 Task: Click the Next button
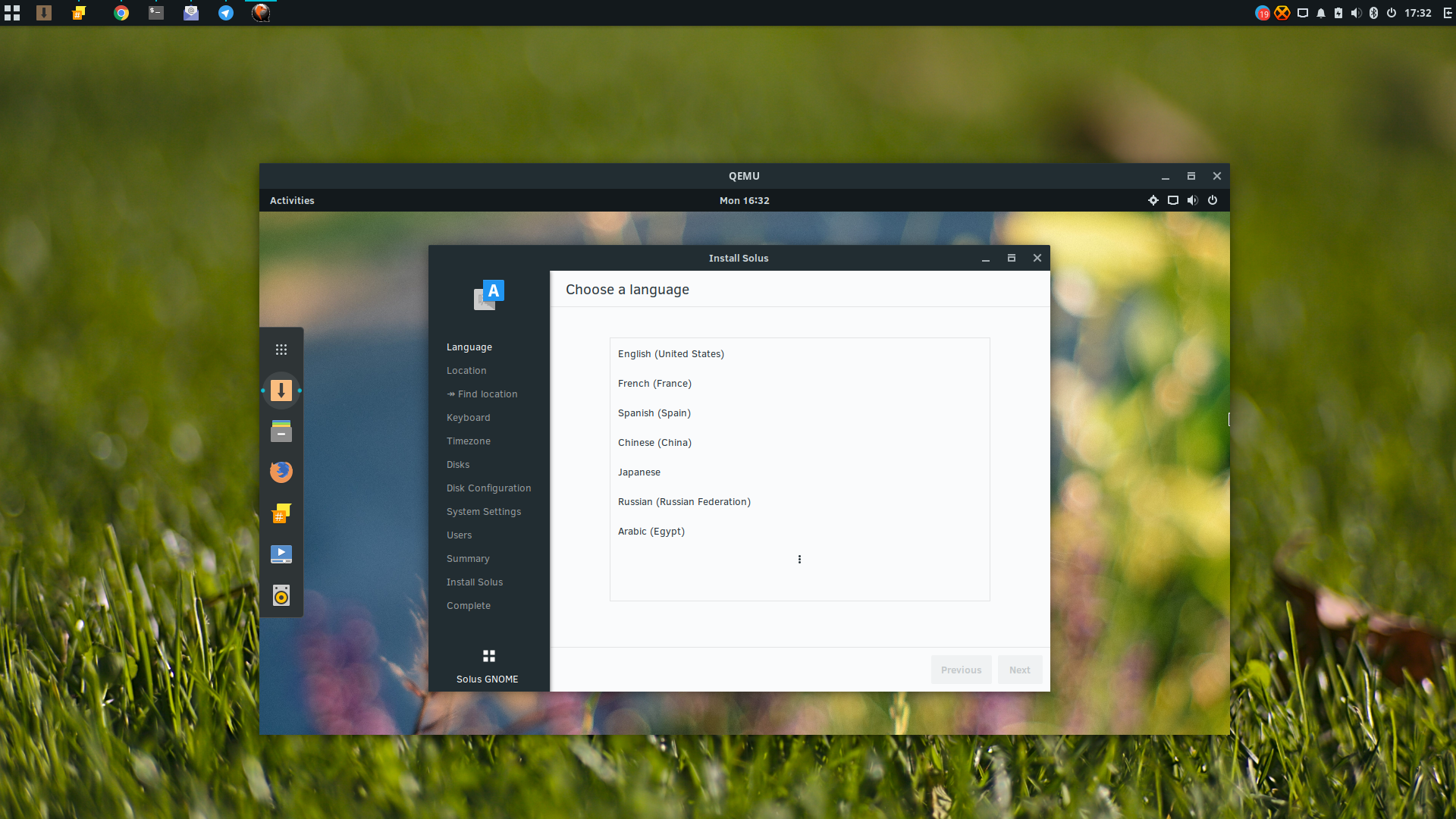pos(1020,670)
